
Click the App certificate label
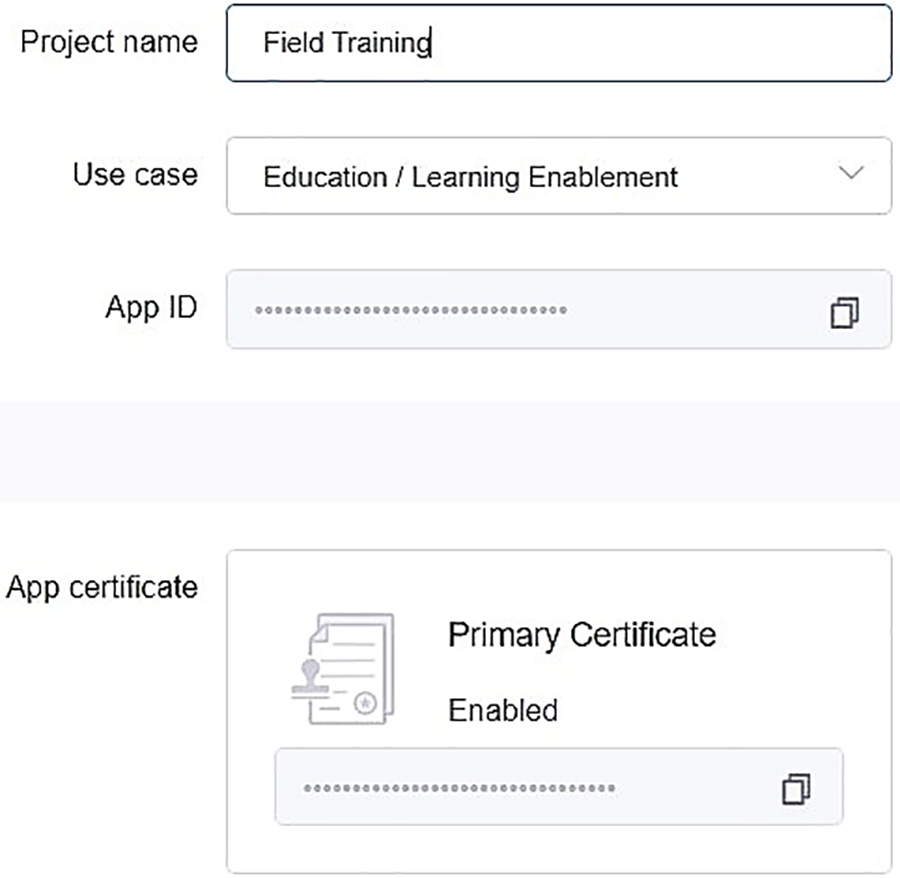coord(102,586)
